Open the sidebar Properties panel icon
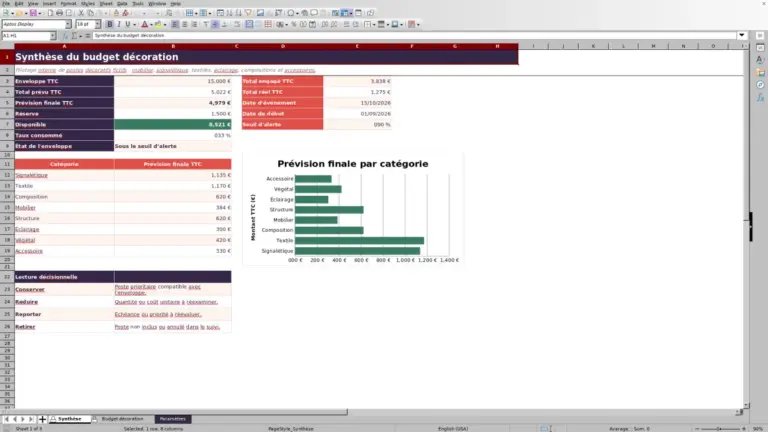 pos(760,48)
